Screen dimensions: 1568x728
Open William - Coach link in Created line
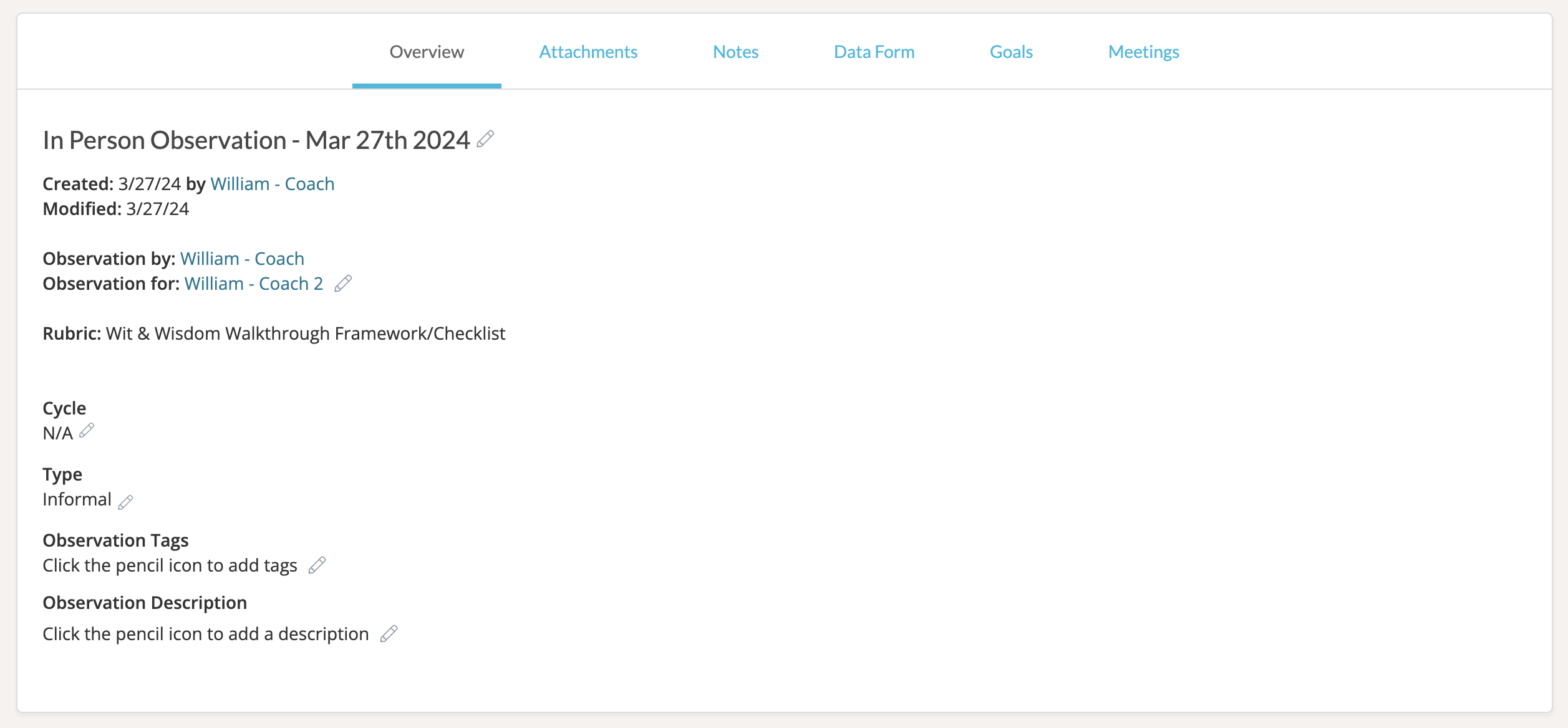(272, 184)
